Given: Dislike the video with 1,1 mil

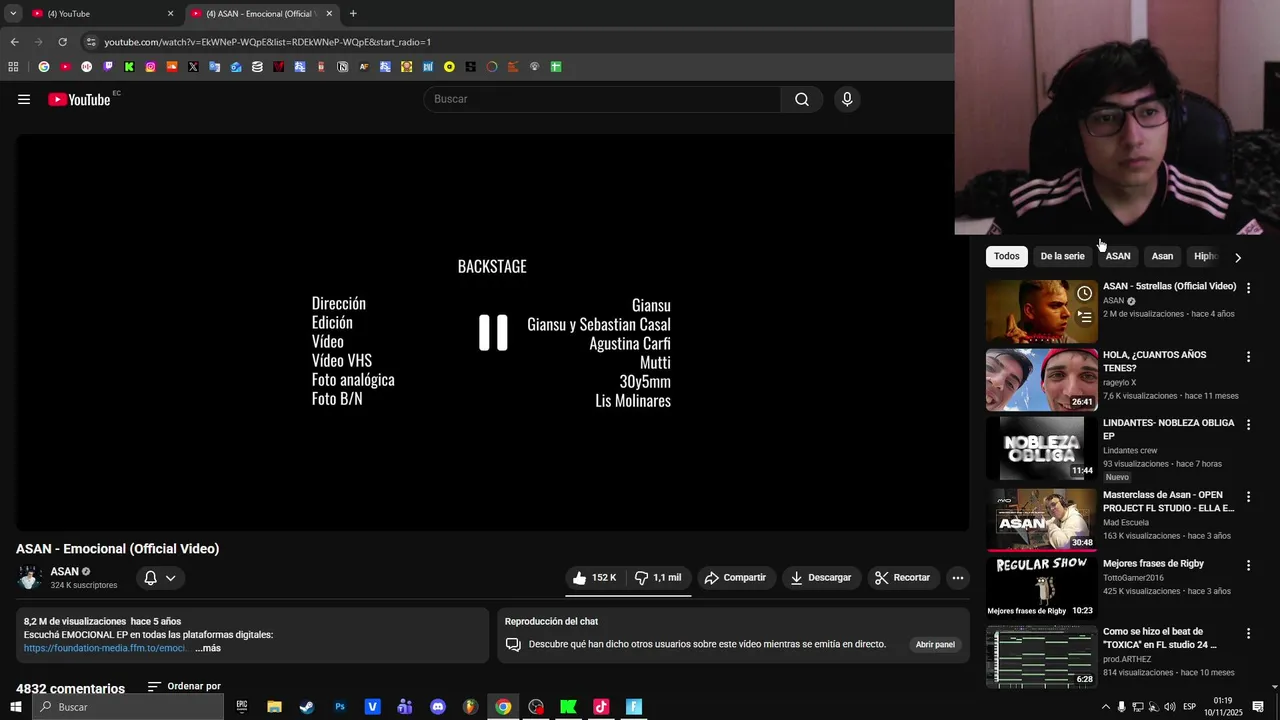Looking at the screenshot, I should click(659, 578).
